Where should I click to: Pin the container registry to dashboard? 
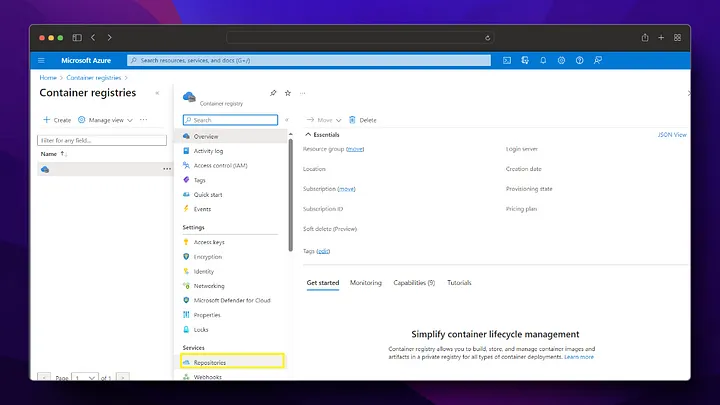click(x=273, y=93)
